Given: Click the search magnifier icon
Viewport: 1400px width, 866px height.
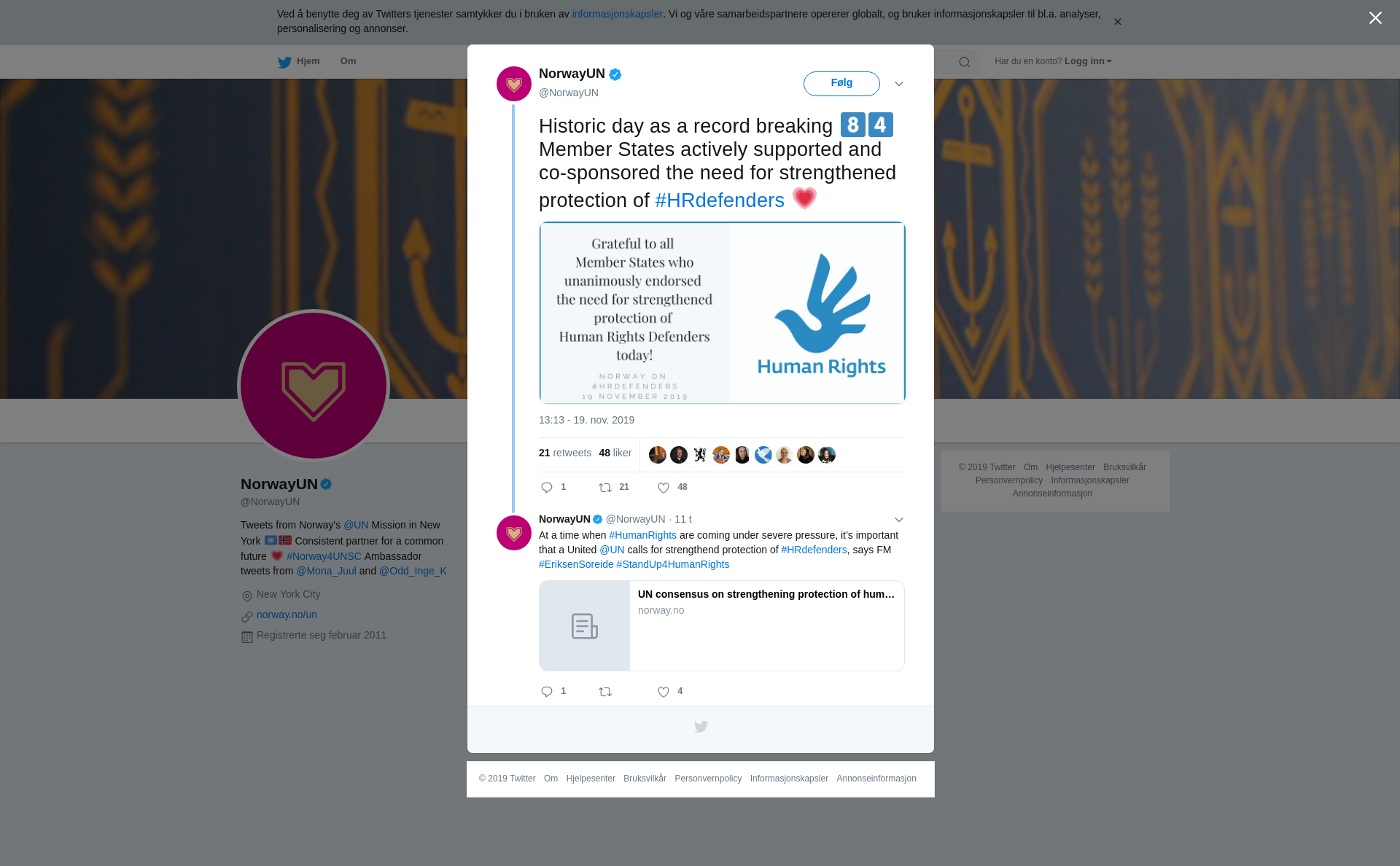Looking at the screenshot, I should click(965, 62).
